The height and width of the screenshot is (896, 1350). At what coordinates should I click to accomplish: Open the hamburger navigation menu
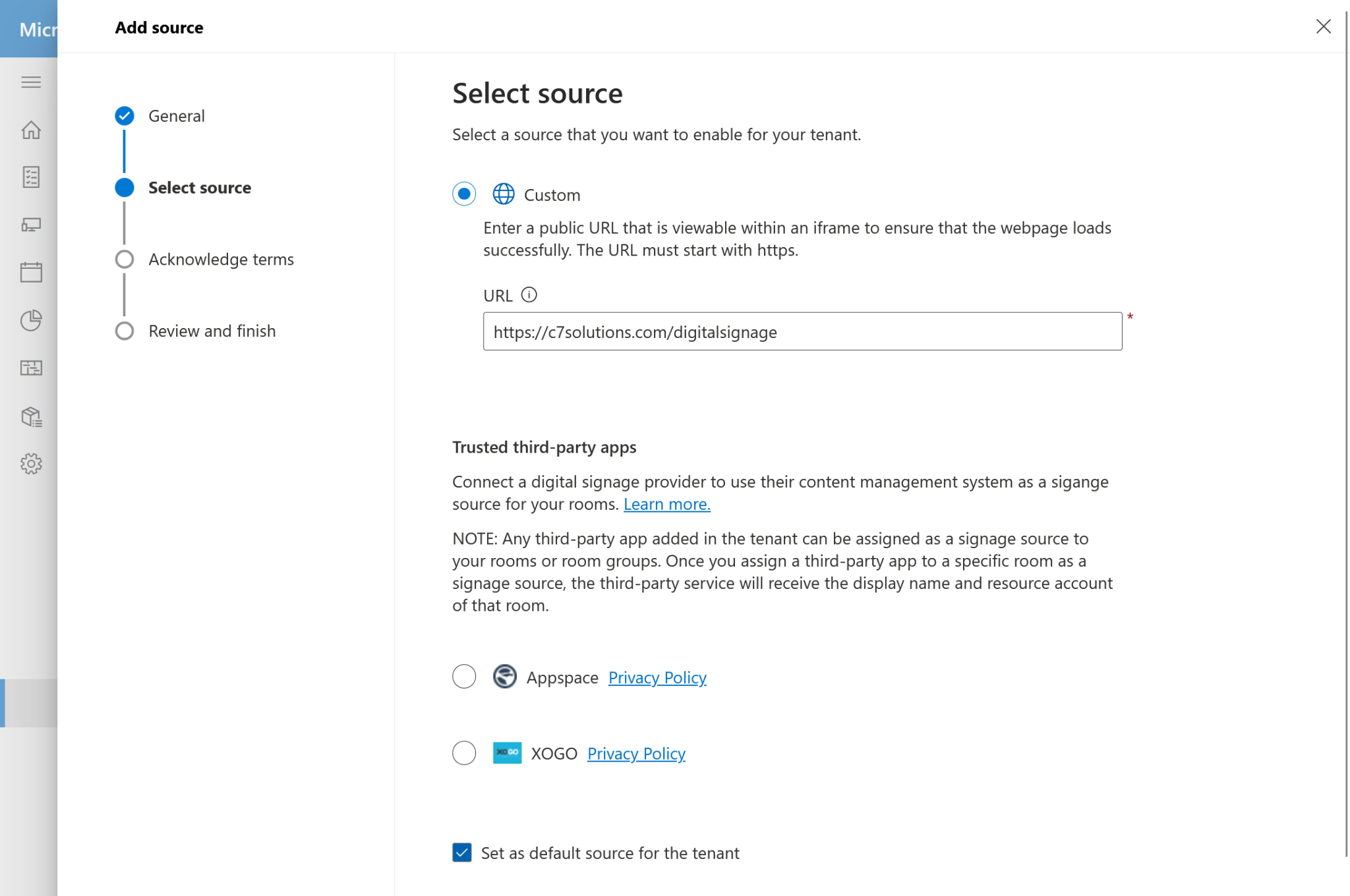pyautogui.click(x=31, y=82)
